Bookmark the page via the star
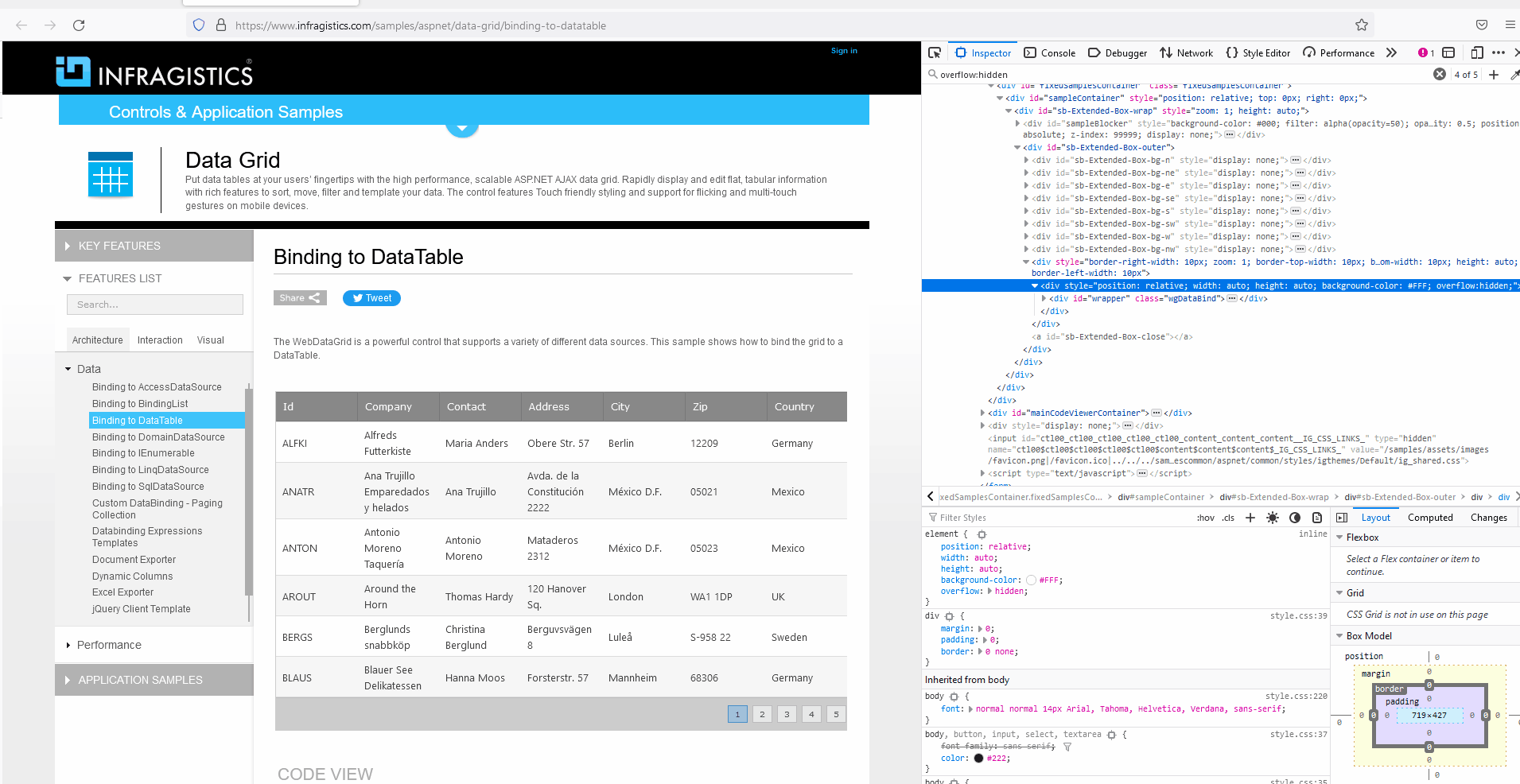Screen dimensions: 1520x784 point(1363,25)
